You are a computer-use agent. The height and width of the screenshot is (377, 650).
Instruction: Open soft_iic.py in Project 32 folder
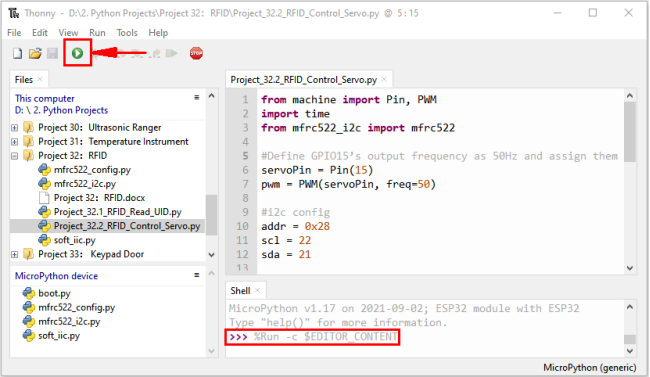pos(75,240)
